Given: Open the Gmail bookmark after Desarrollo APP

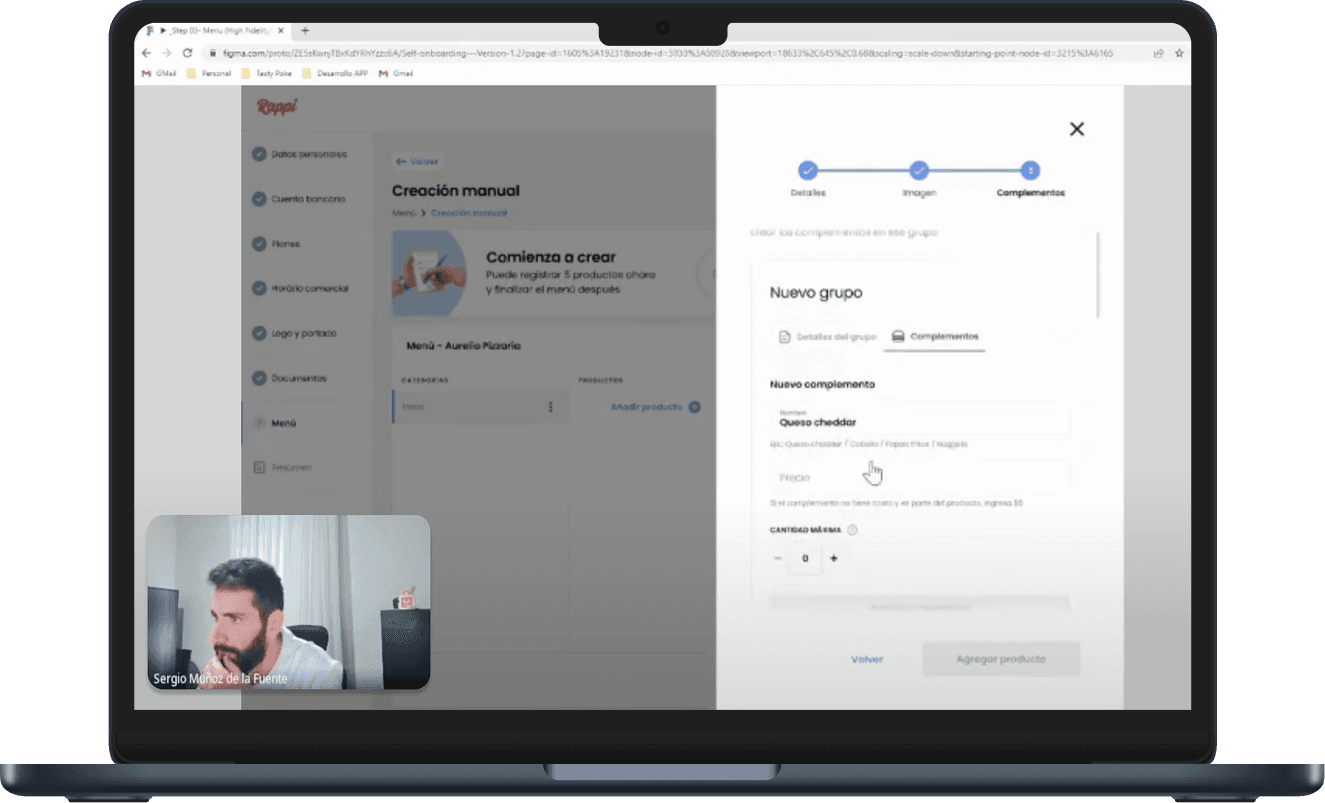Looking at the screenshot, I should (x=396, y=73).
